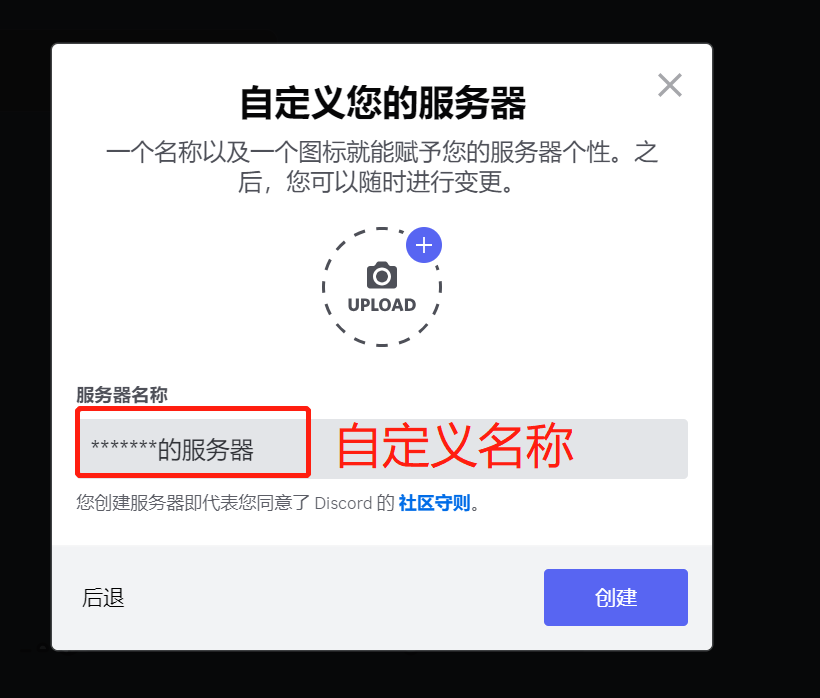Click the gray footer bar between 后退 and 创建
The height and width of the screenshot is (698, 820).
pyautogui.click(x=335, y=598)
